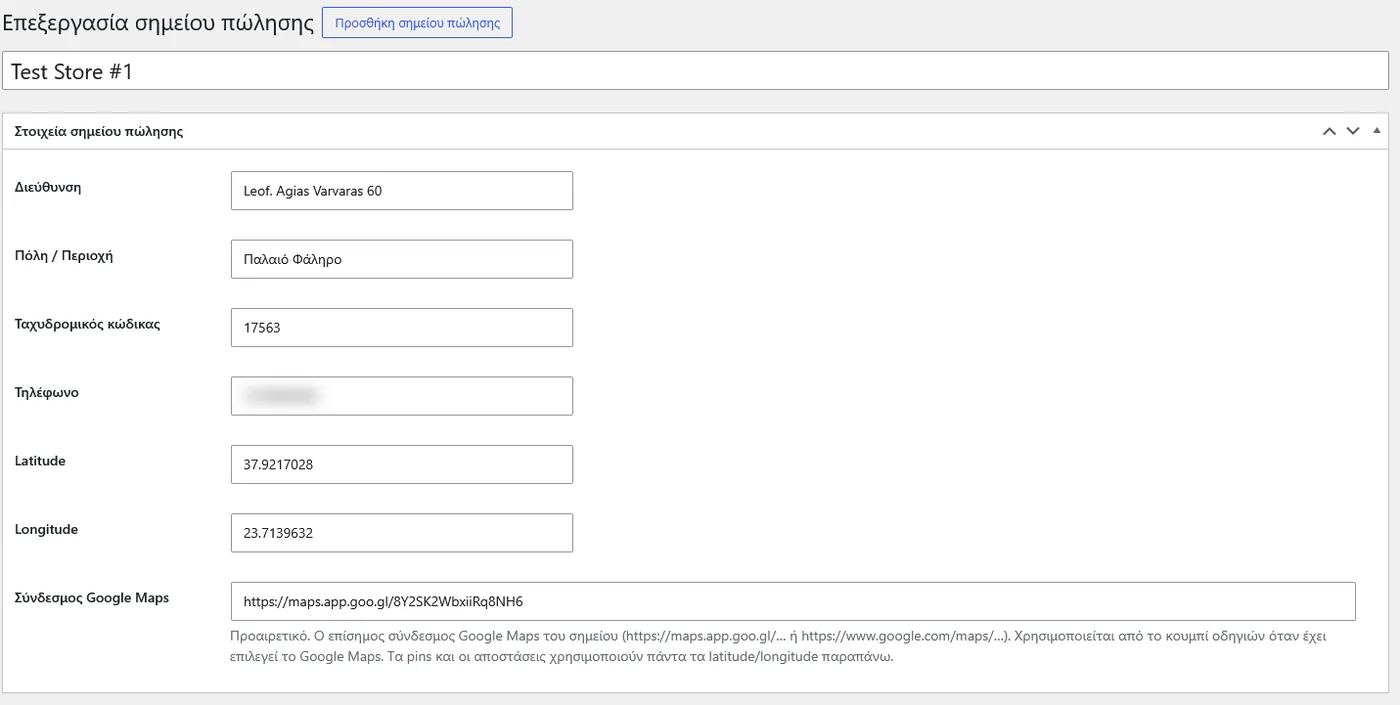Move the store details panel up
This screenshot has height=705, width=1400.
(x=1329, y=131)
